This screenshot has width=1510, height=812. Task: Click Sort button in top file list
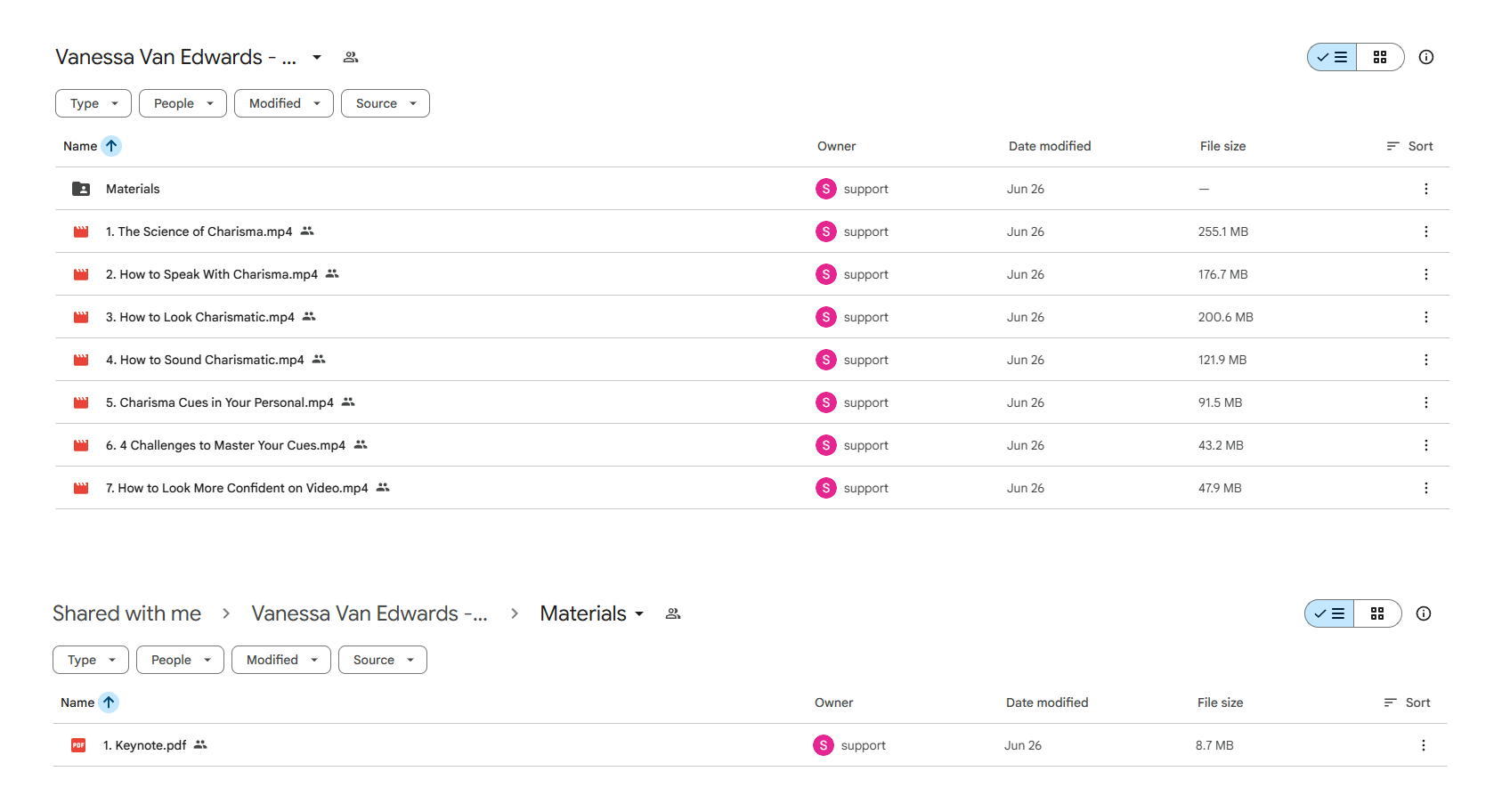pos(1409,146)
